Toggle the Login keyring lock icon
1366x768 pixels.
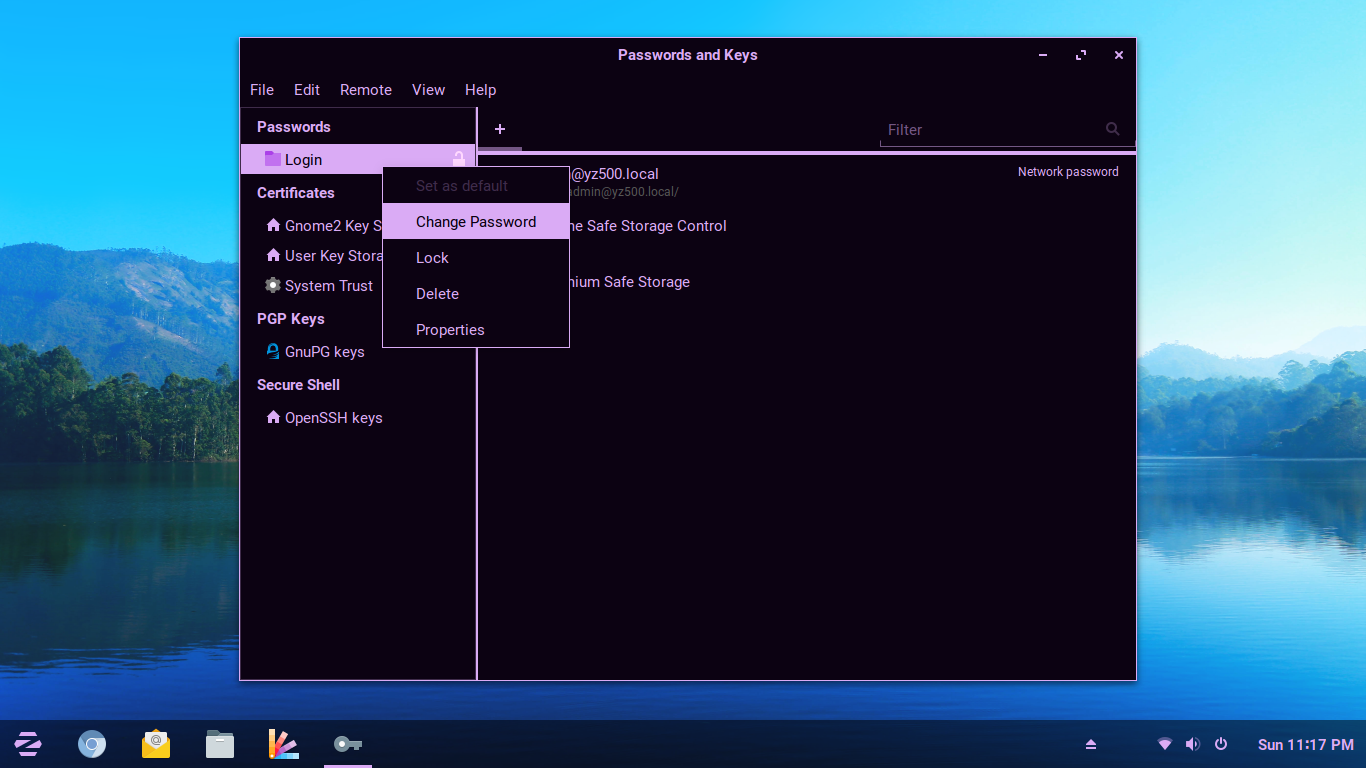tap(459, 159)
